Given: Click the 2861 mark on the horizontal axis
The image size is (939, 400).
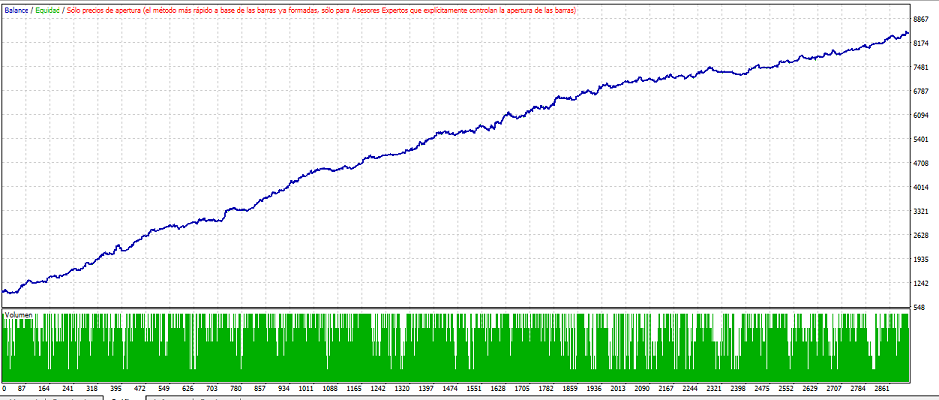Looking at the screenshot, I should click(x=876, y=389).
